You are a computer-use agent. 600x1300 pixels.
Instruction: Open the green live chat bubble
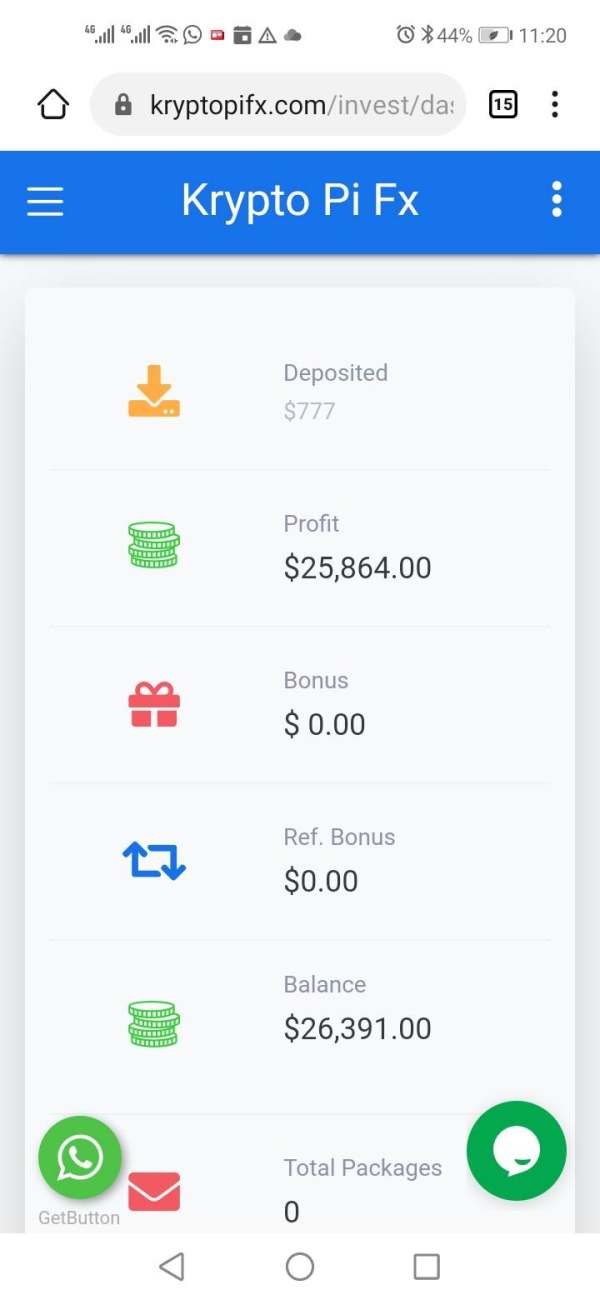(x=516, y=1150)
